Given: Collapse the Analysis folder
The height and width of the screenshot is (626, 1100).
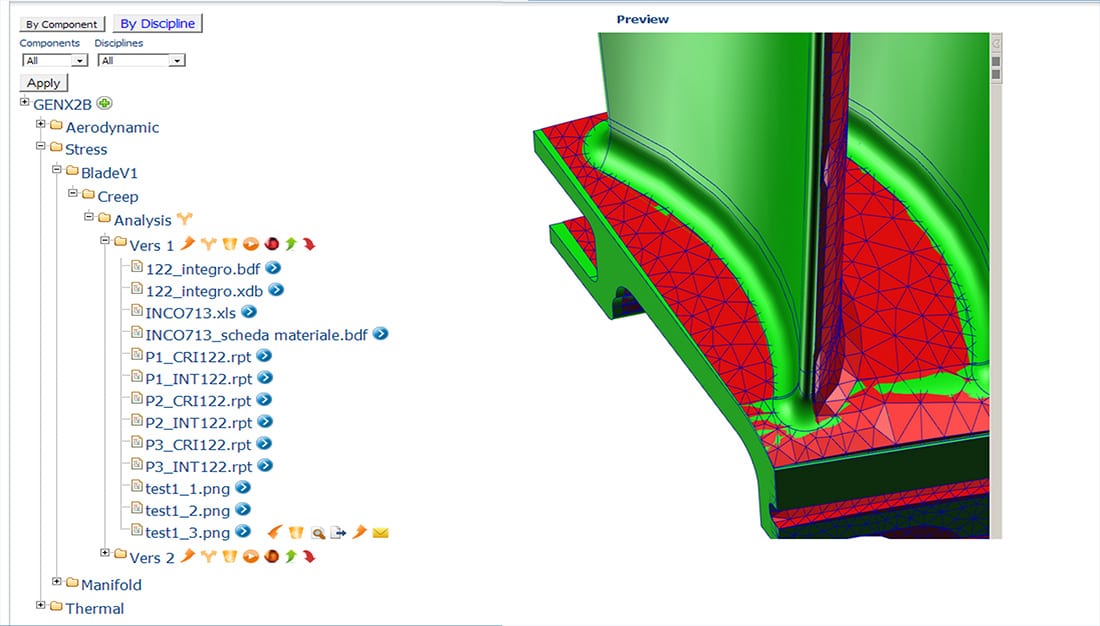Looking at the screenshot, I should [x=89, y=216].
